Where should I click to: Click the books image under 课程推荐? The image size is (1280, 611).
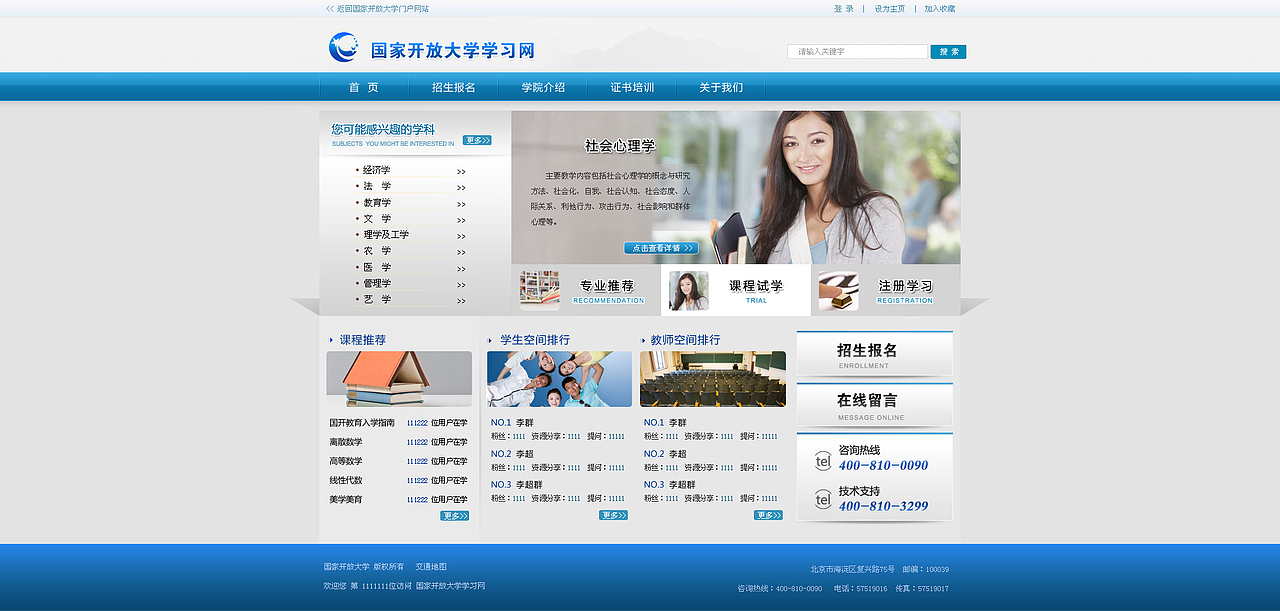[x=399, y=379]
